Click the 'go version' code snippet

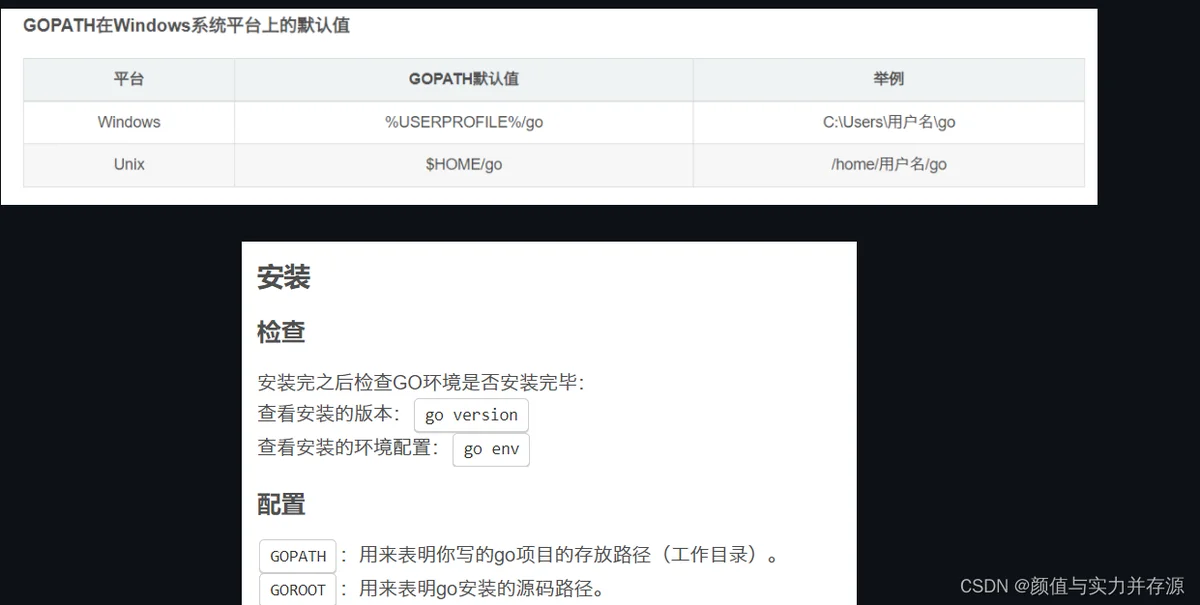(x=471, y=415)
